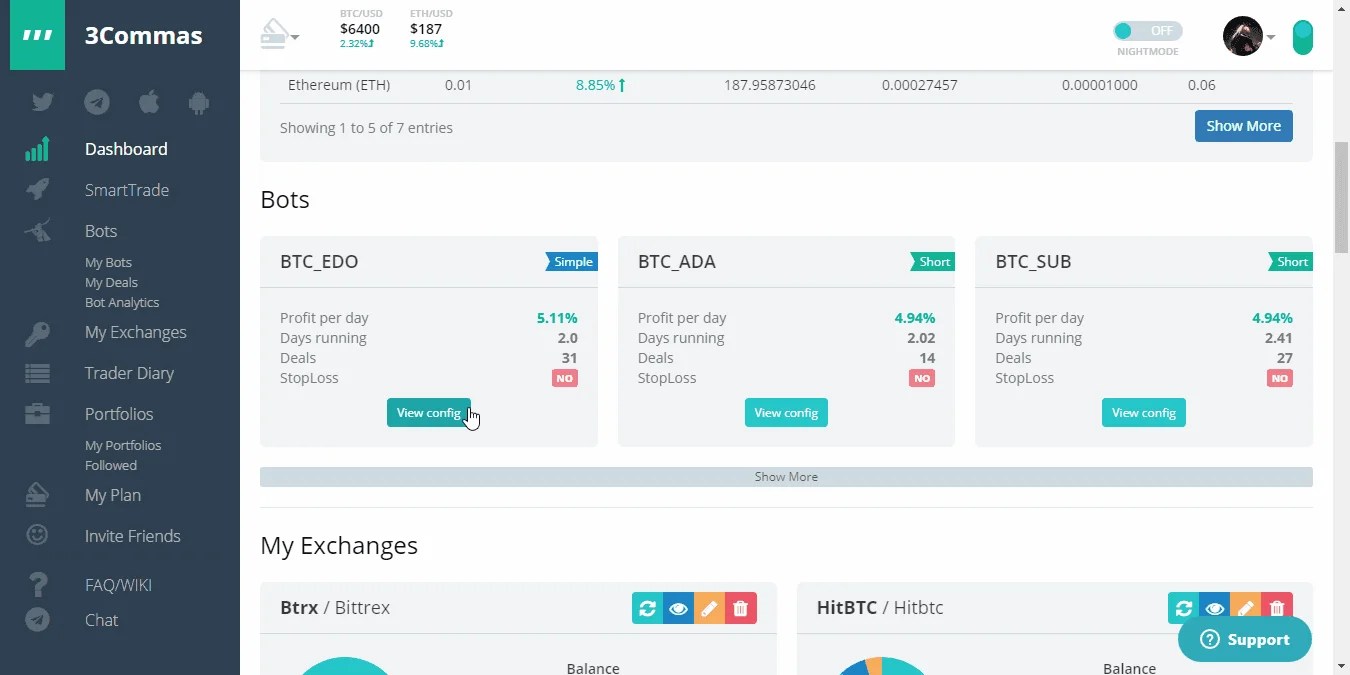Viewport: 1350px width, 675px height.
Task: Open the profile avatar dropdown
Action: pos(1243,36)
